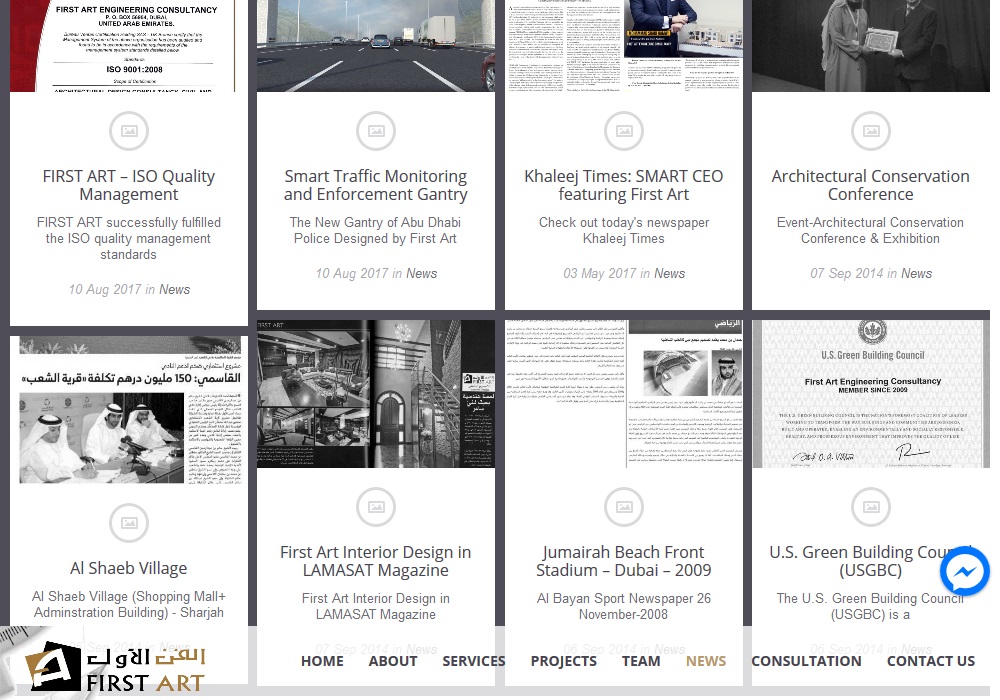This screenshot has width=1000, height=700.
Task: Click image icon on Khaleej Times card
Action: [x=624, y=131]
